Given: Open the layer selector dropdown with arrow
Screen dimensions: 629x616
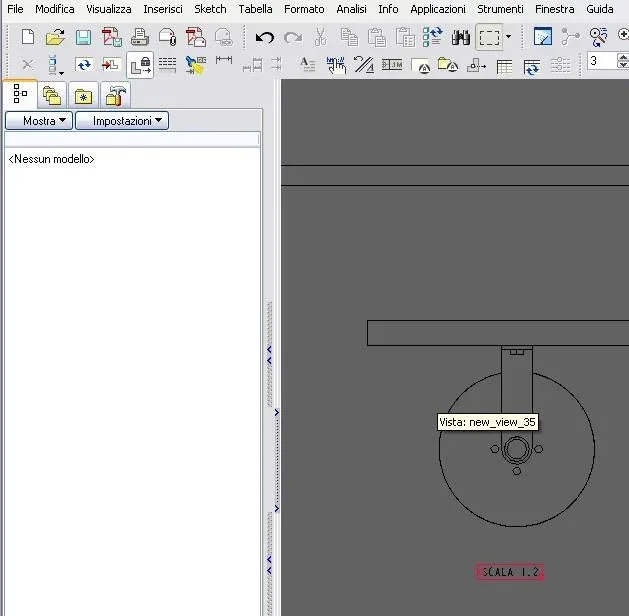Looking at the screenshot, I should point(55,65).
